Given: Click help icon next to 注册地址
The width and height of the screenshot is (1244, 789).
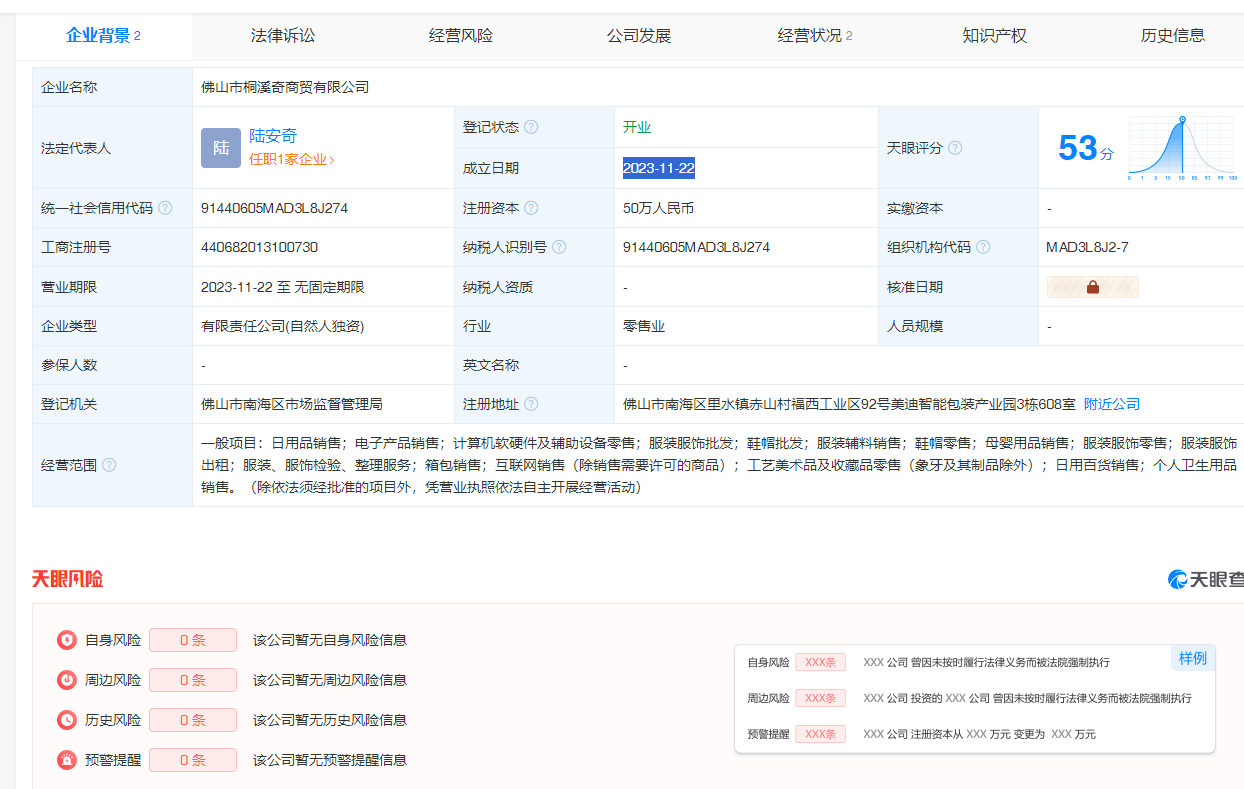Looking at the screenshot, I should (x=531, y=404).
